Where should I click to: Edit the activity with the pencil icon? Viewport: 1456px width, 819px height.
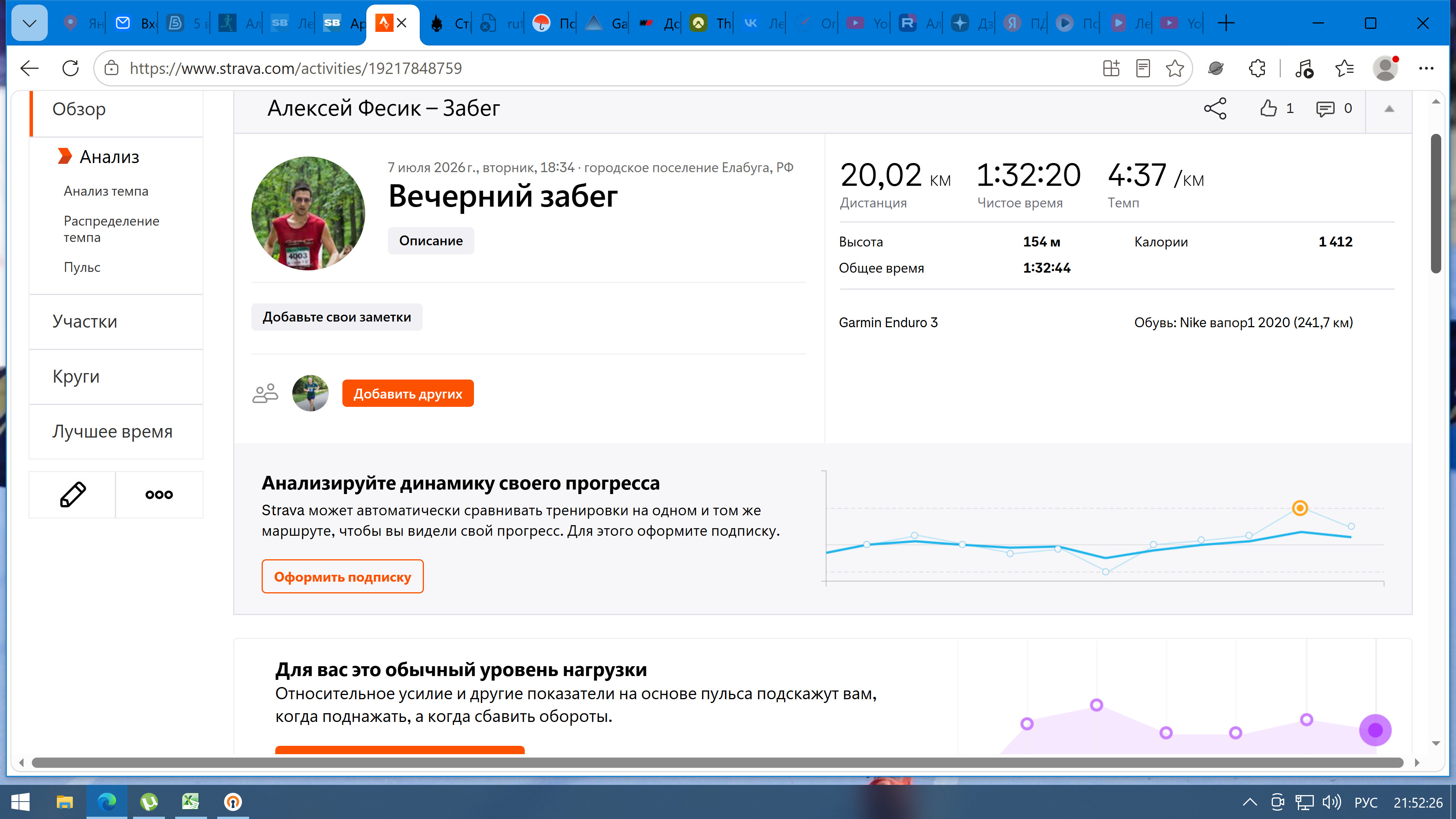click(x=72, y=494)
